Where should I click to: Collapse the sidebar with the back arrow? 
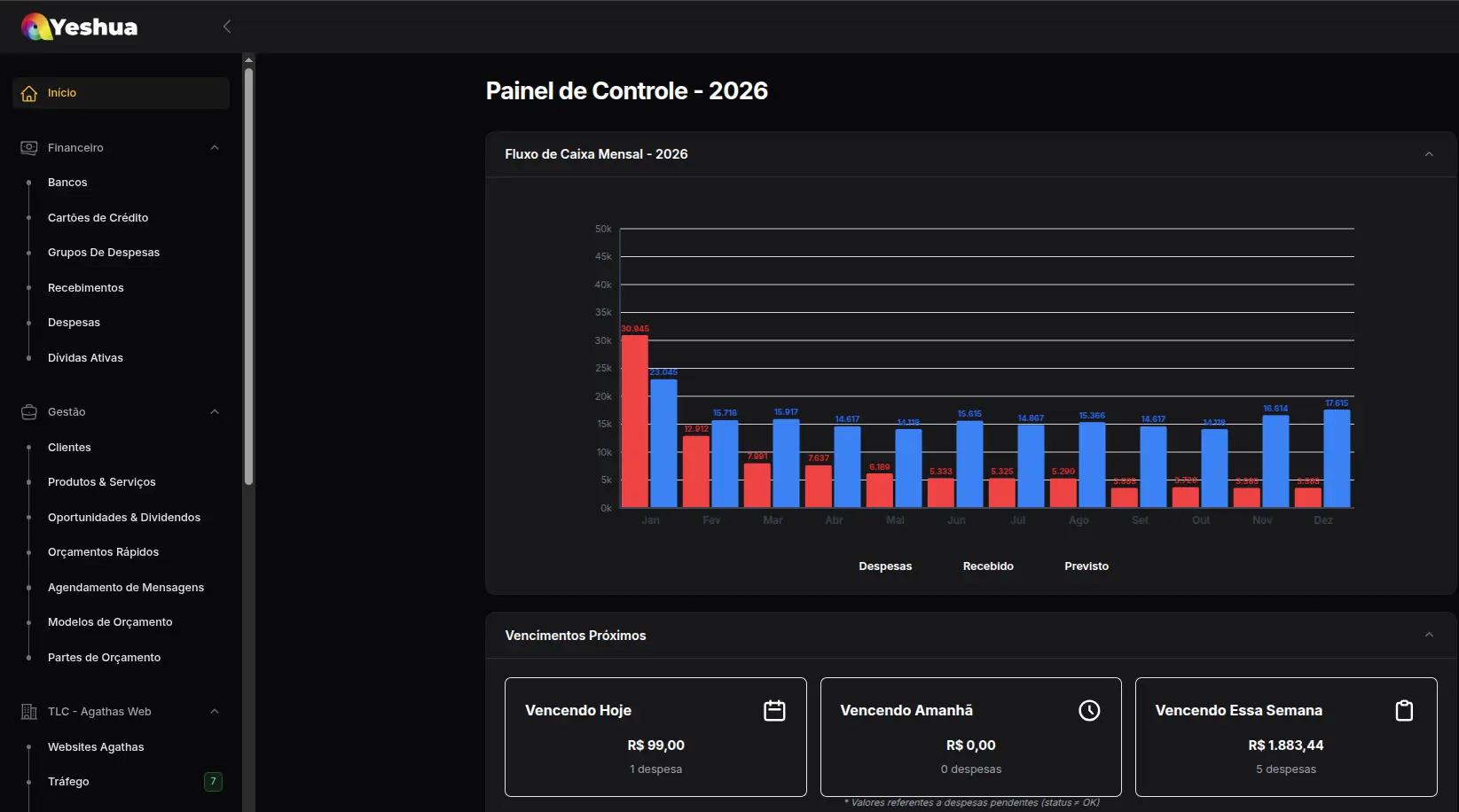(227, 27)
